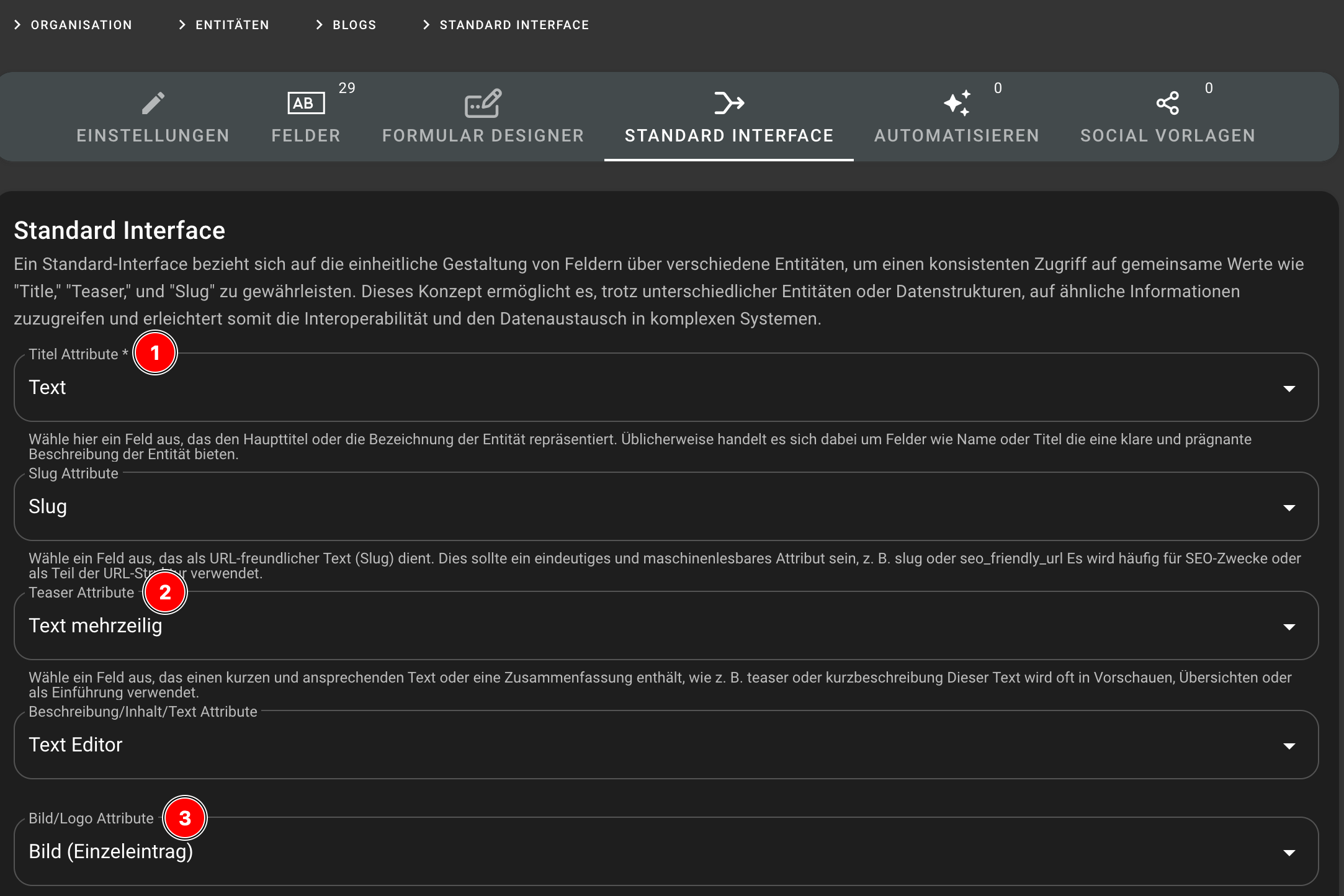This screenshot has width=1344, height=896.
Task: Click the Automatisieren sparkle icon
Action: pyautogui.click(x=956, y=103)
